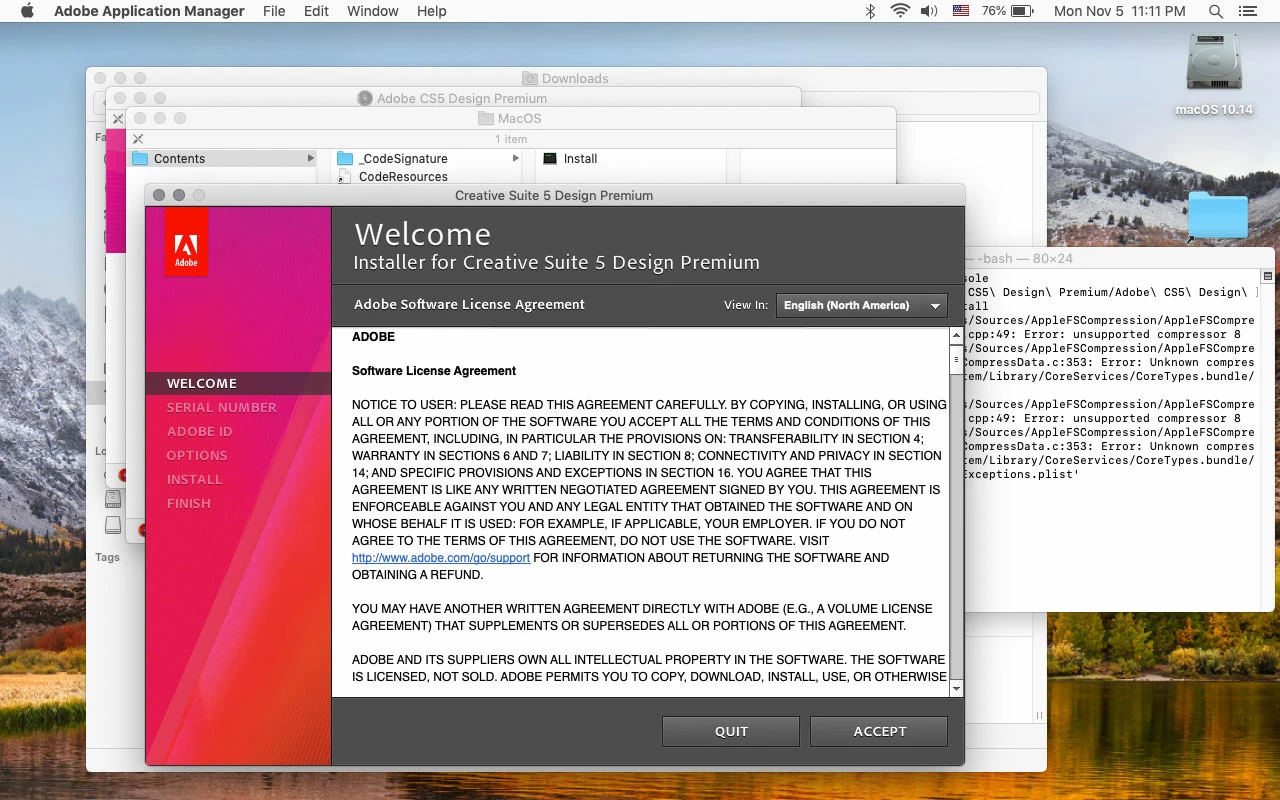Open the Edit menu
This screenshot has height=800, width=1280.
(316, 11)
